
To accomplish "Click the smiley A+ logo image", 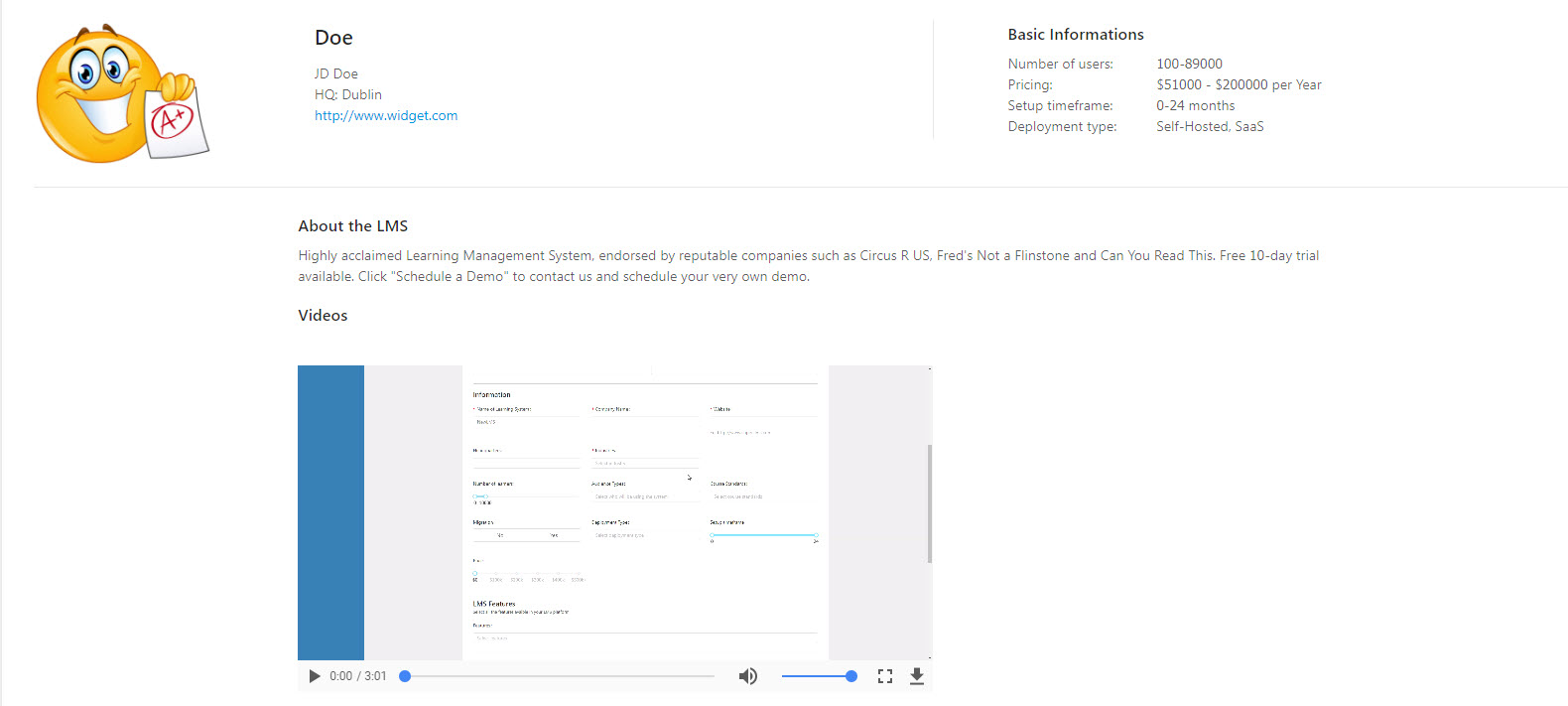I will coord(122,94).
